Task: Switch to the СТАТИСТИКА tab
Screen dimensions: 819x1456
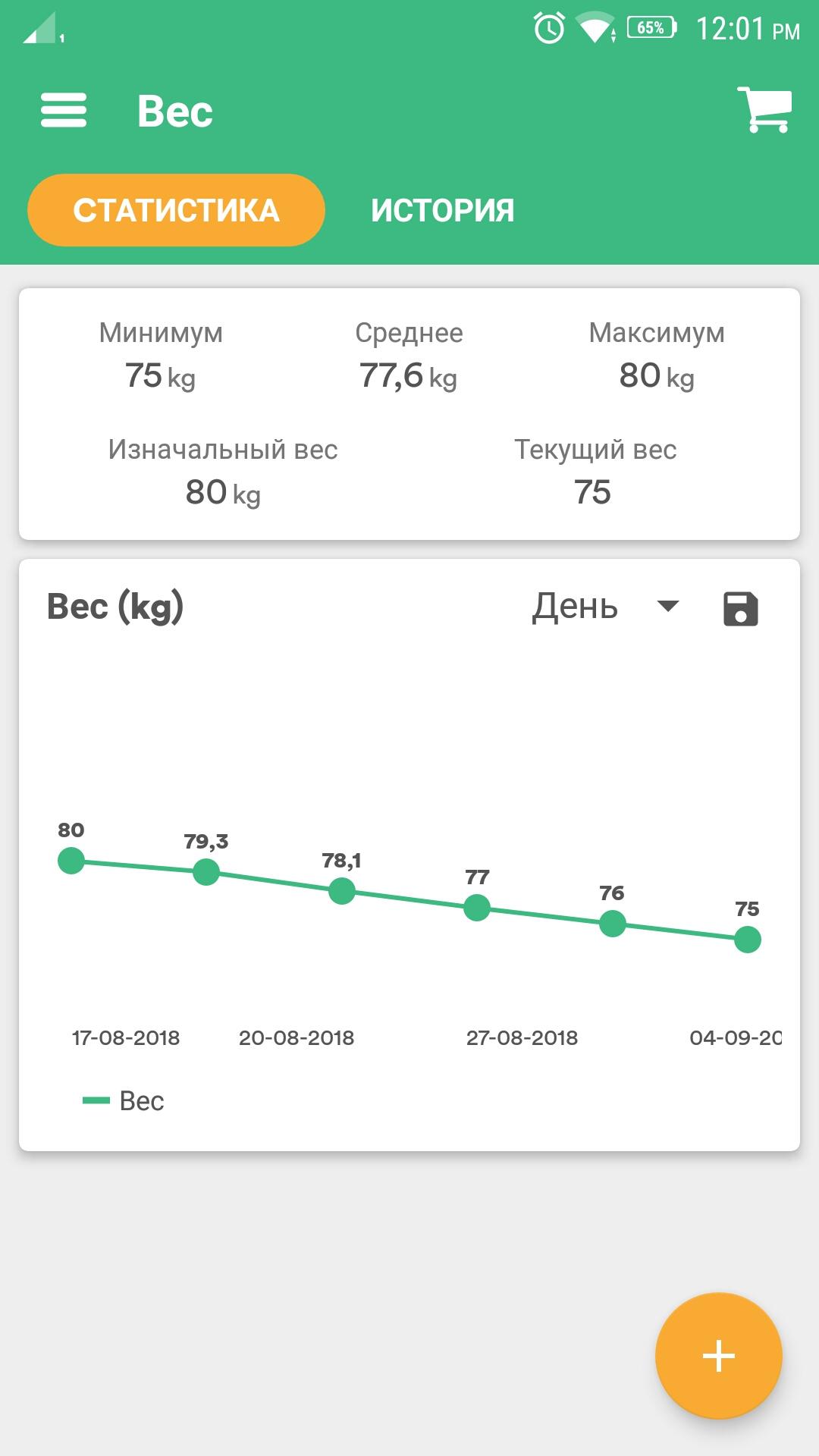Action: point(176,210)
